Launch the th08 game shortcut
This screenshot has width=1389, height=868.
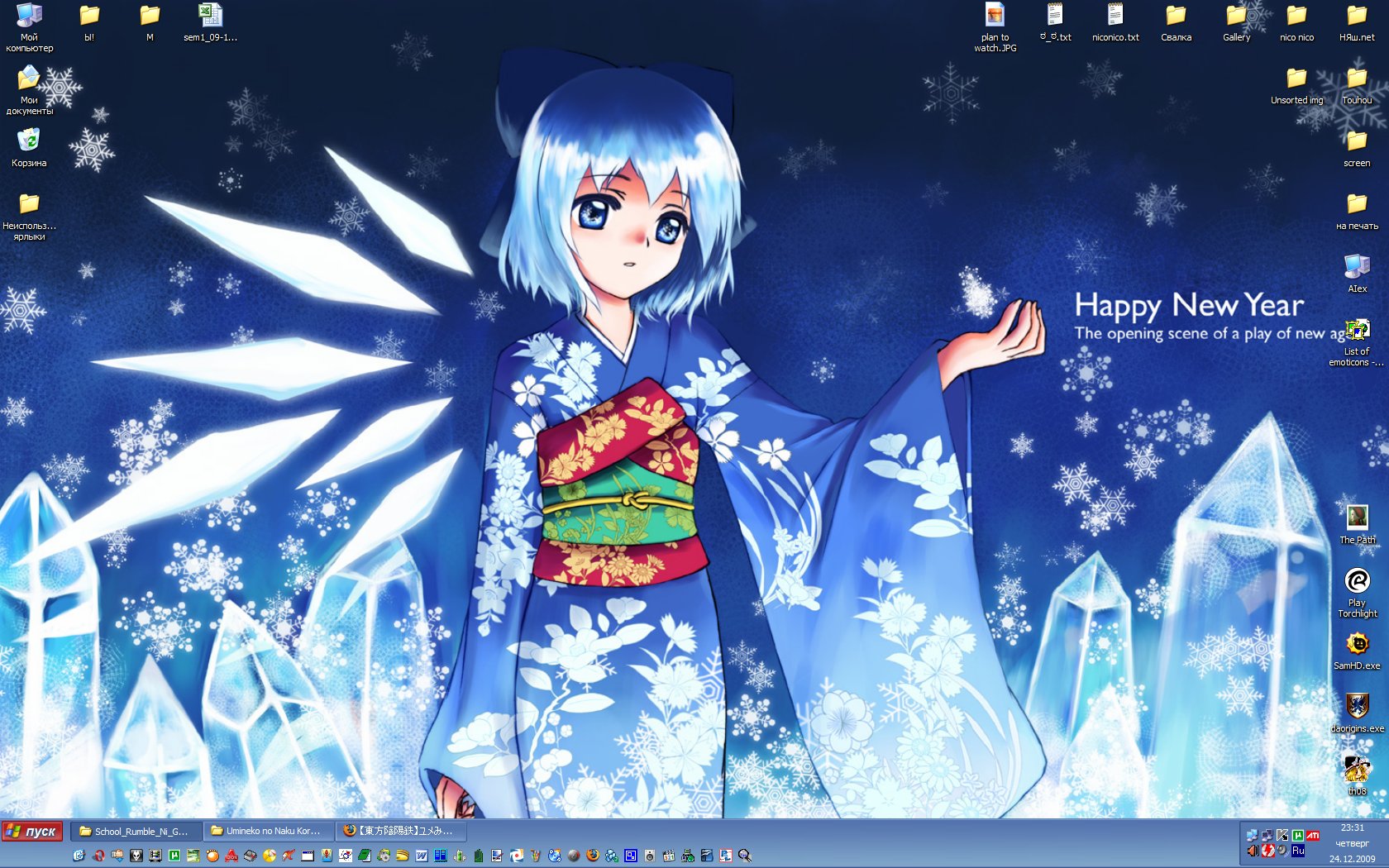click(x=1357, y=777)
